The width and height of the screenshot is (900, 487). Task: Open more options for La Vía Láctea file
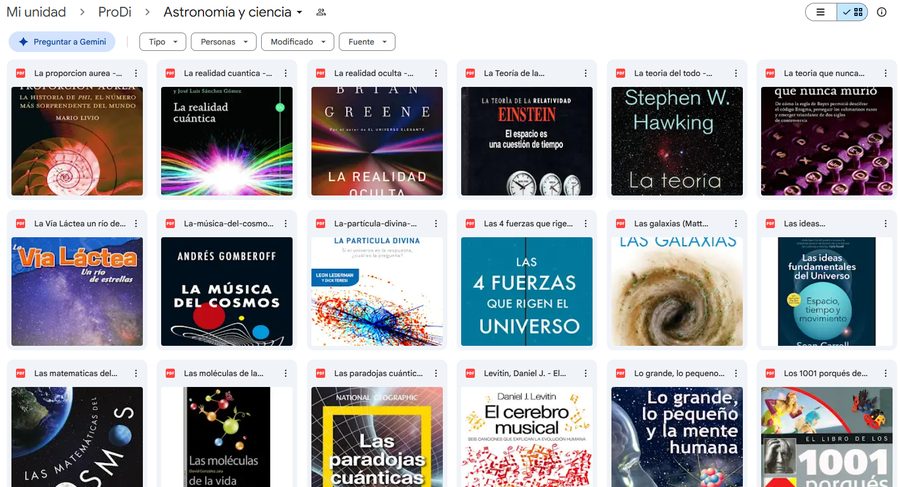(136, 223)
